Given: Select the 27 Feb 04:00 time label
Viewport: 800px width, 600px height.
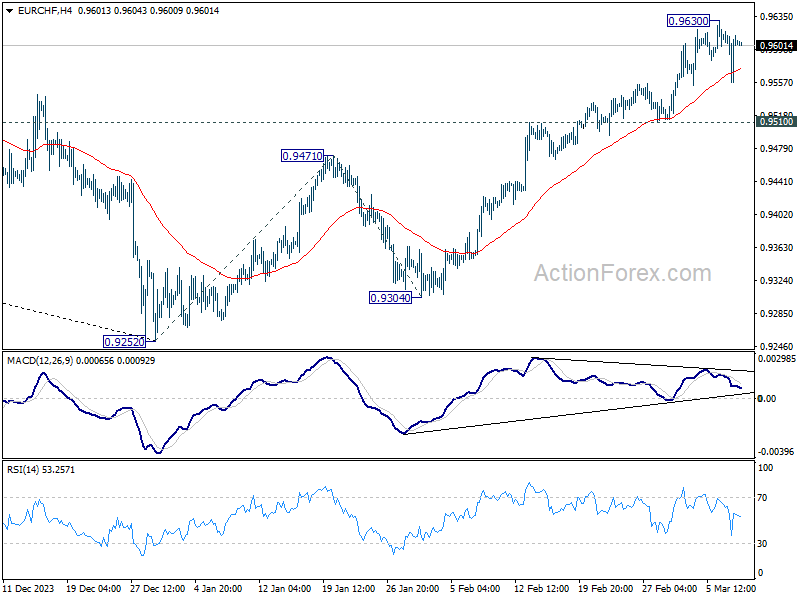Looking at the screenshot, I should [x=669, y=588].
